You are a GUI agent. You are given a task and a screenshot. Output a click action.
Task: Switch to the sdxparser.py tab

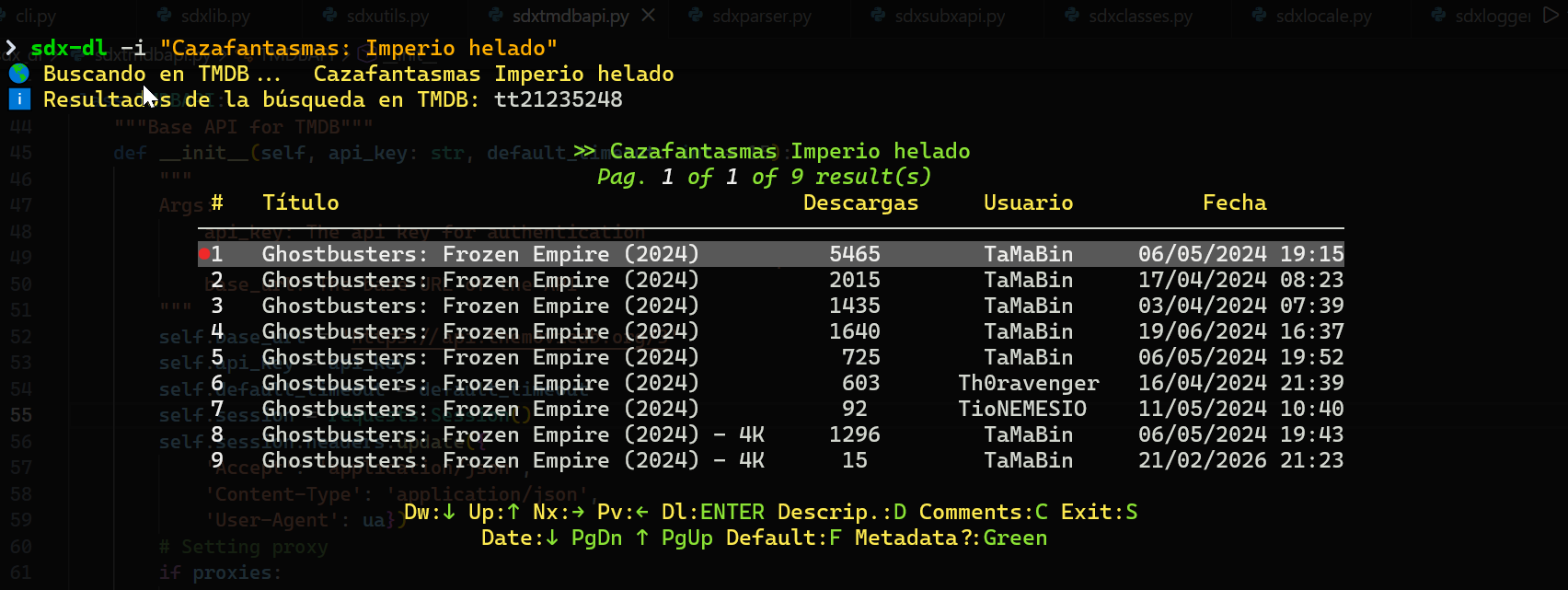(751, 16)
